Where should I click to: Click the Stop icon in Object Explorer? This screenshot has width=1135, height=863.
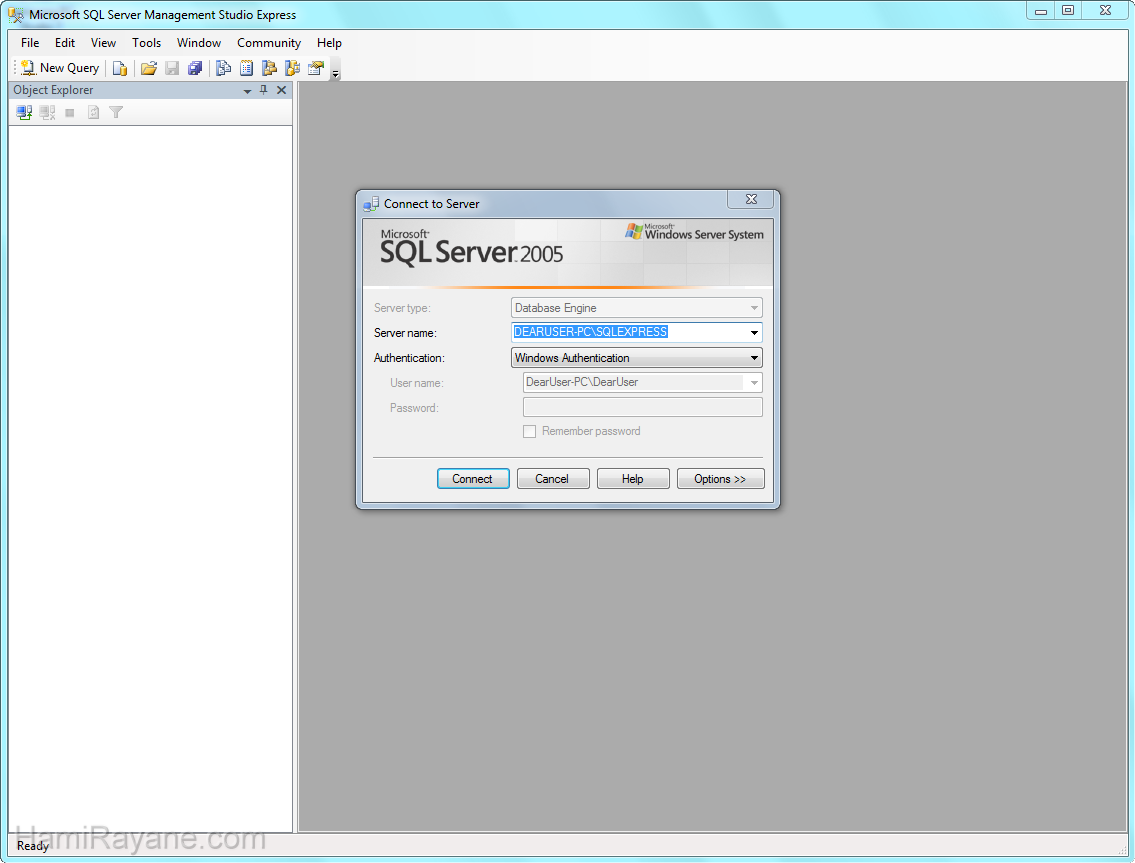pos(69,112)
